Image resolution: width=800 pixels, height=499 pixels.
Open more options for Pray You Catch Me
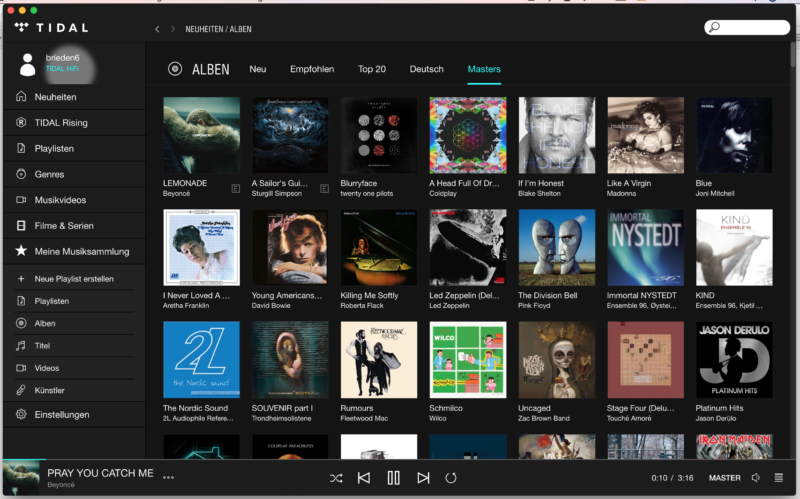(x=168, y=478)
